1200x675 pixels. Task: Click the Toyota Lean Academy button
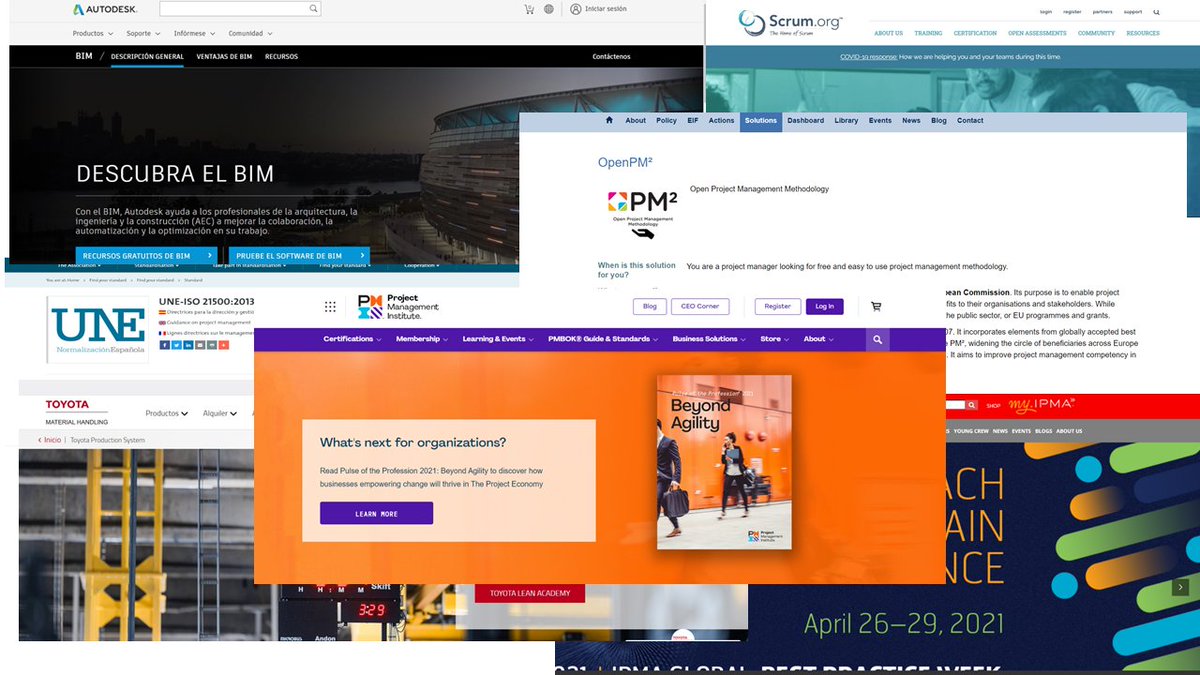click(x=530, y=593)
